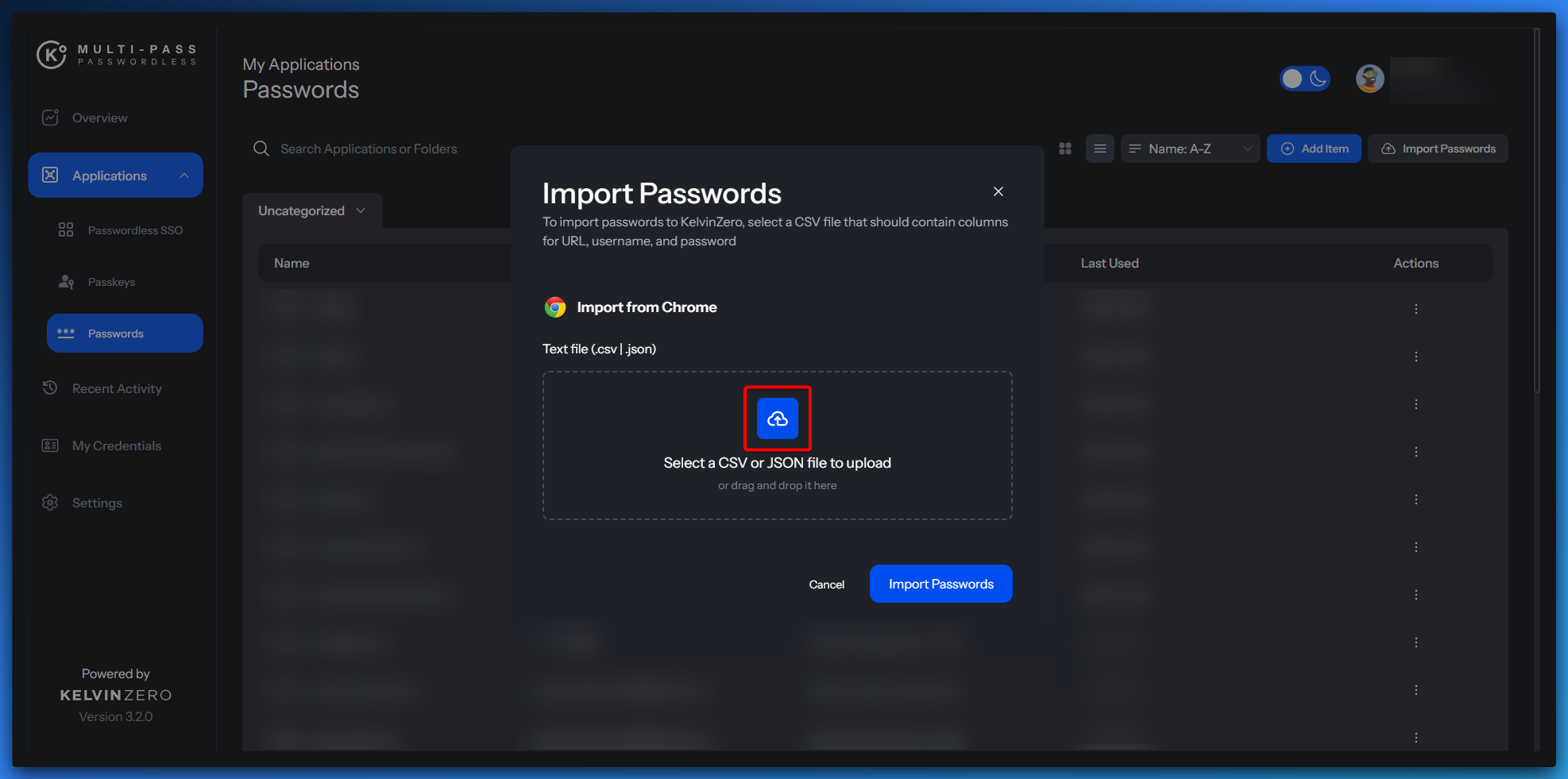Open Settings from the sidebar
This screenshot has height=779, width=1568.
[97, 503]
